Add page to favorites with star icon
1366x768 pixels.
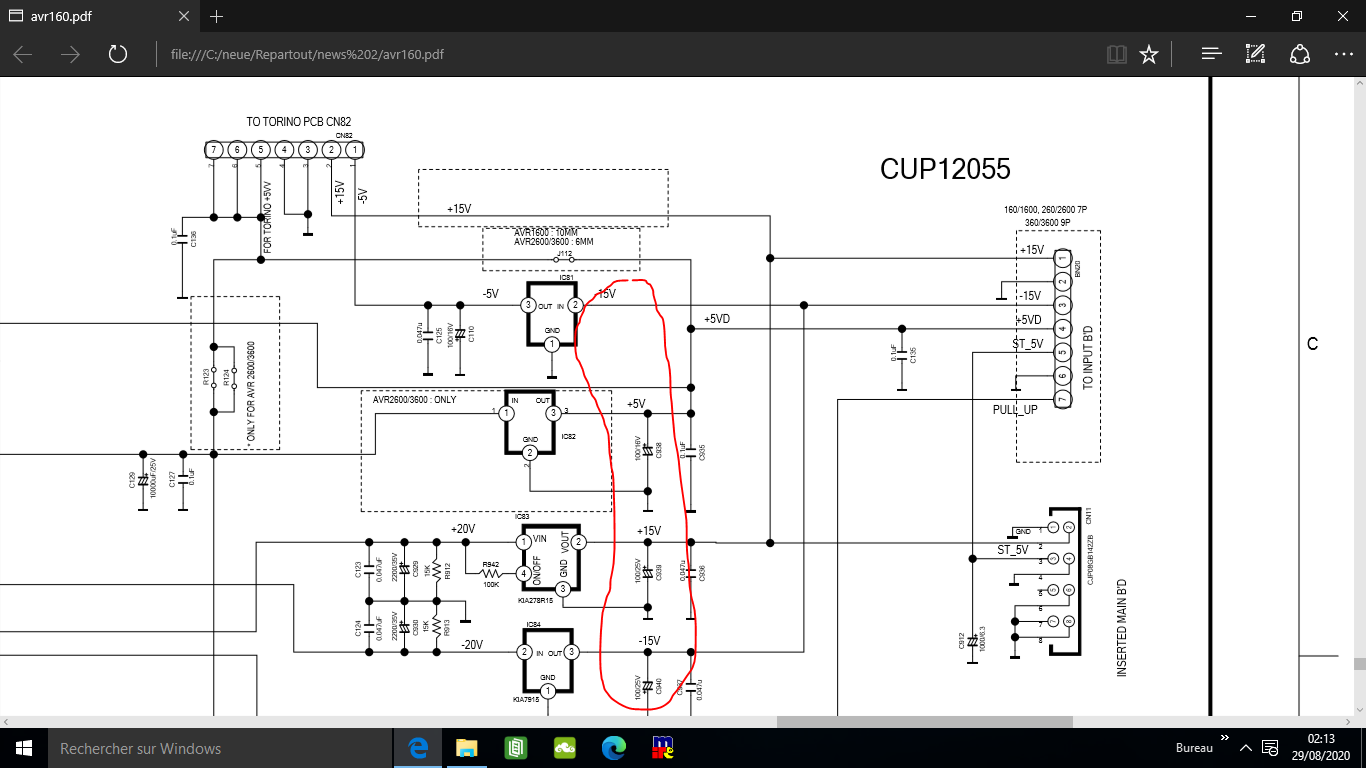coord(1149,54)
